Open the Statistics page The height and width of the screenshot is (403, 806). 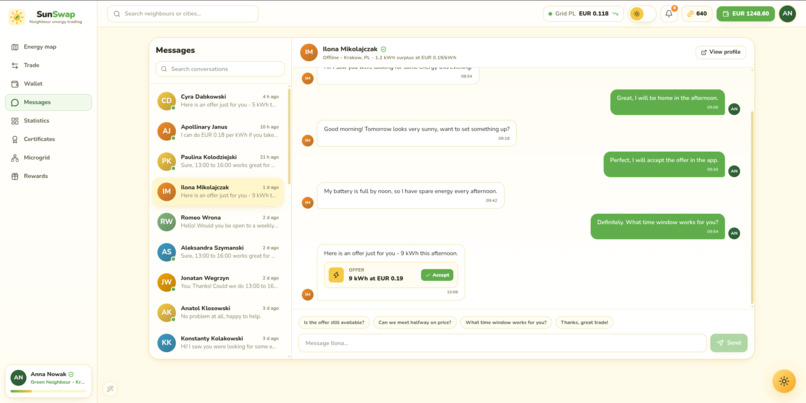[x=48, y=121]
